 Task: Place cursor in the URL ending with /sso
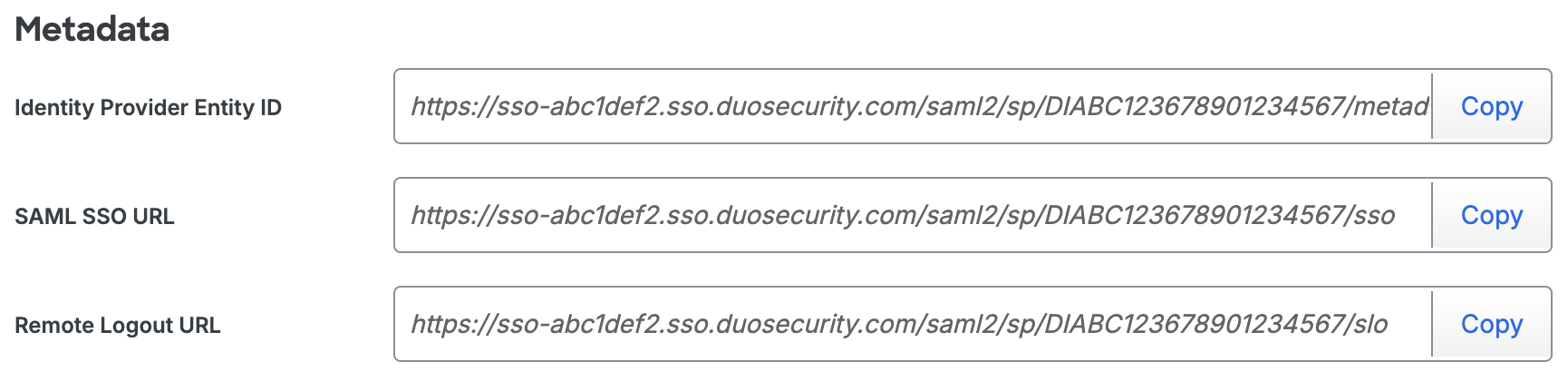[903, 216]
